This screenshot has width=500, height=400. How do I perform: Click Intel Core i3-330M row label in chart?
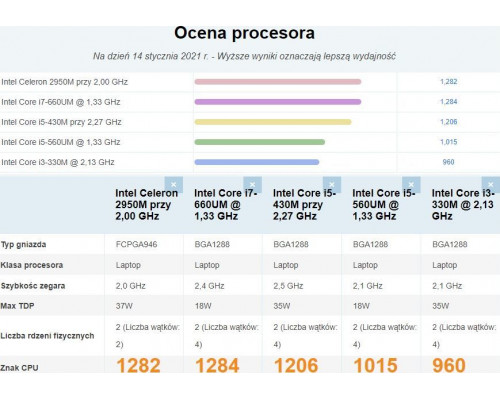click(58, 162)
